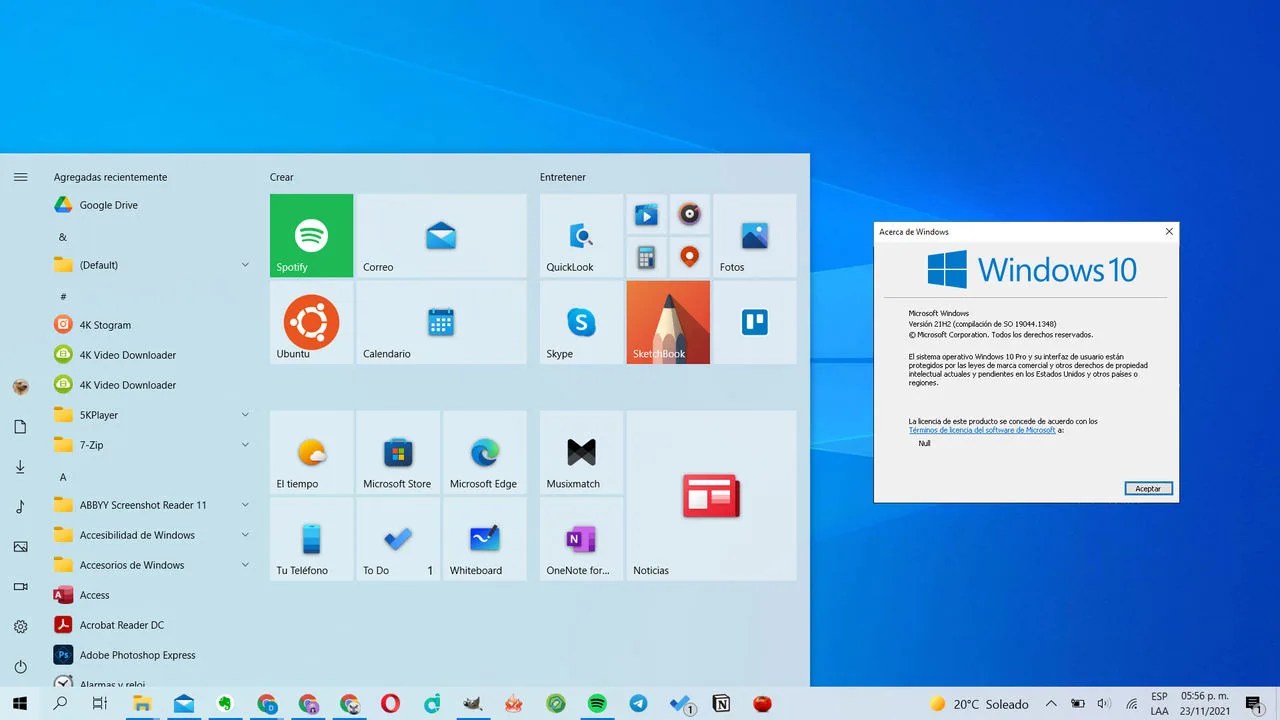Open the Musixmatch tile

pyautogui.click(x=581, y=452)
